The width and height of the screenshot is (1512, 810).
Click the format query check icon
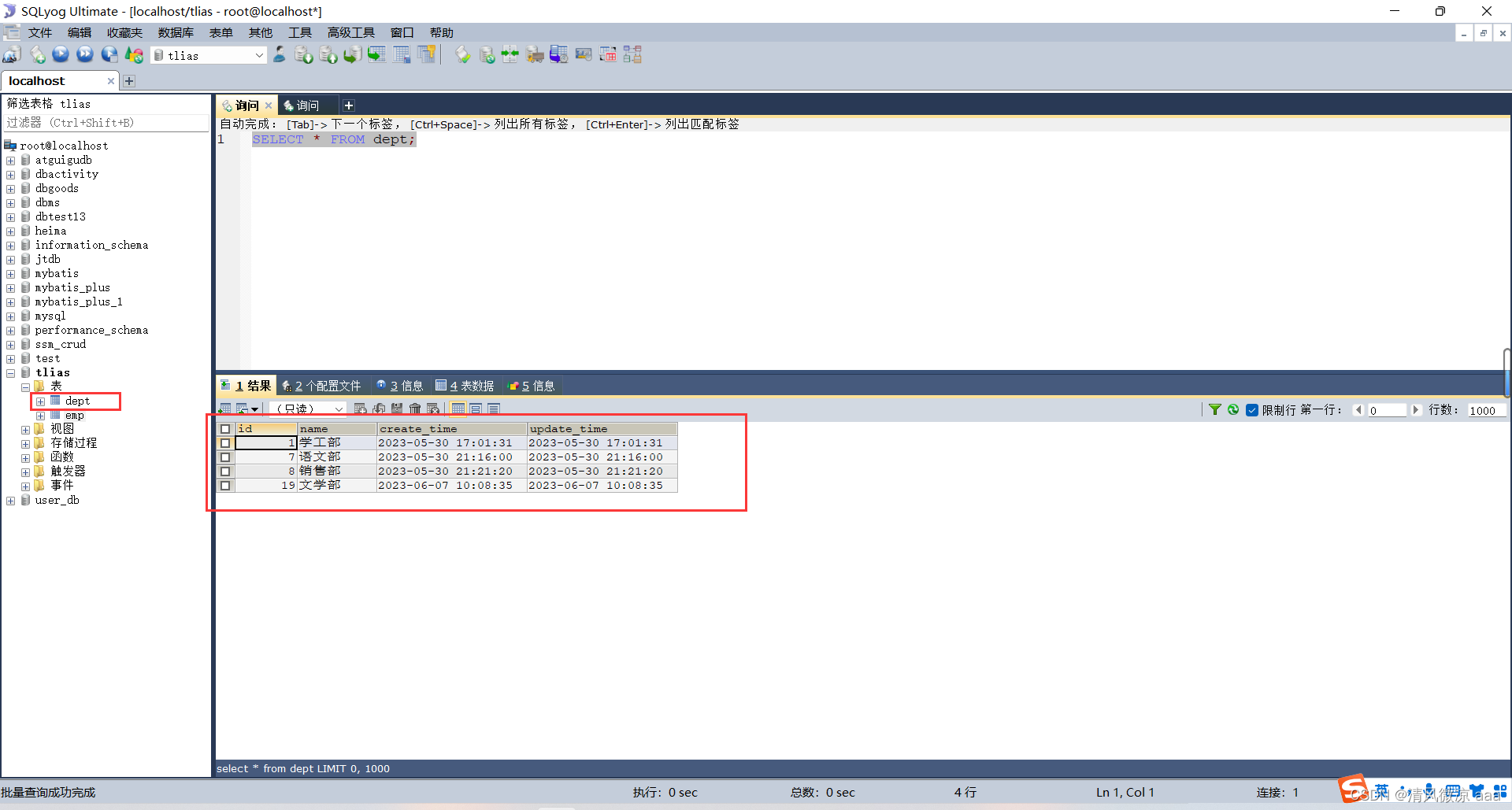click(x=463, y=54)
